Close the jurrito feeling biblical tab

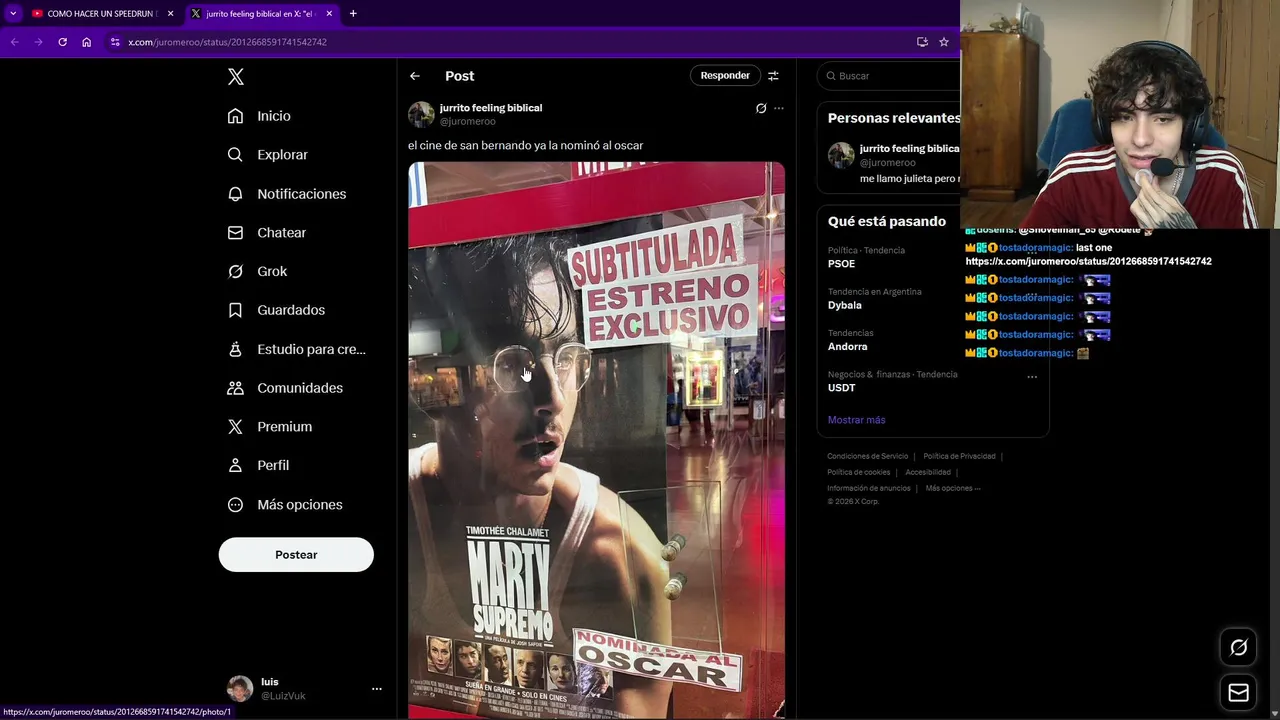click(x=329, y=14)
